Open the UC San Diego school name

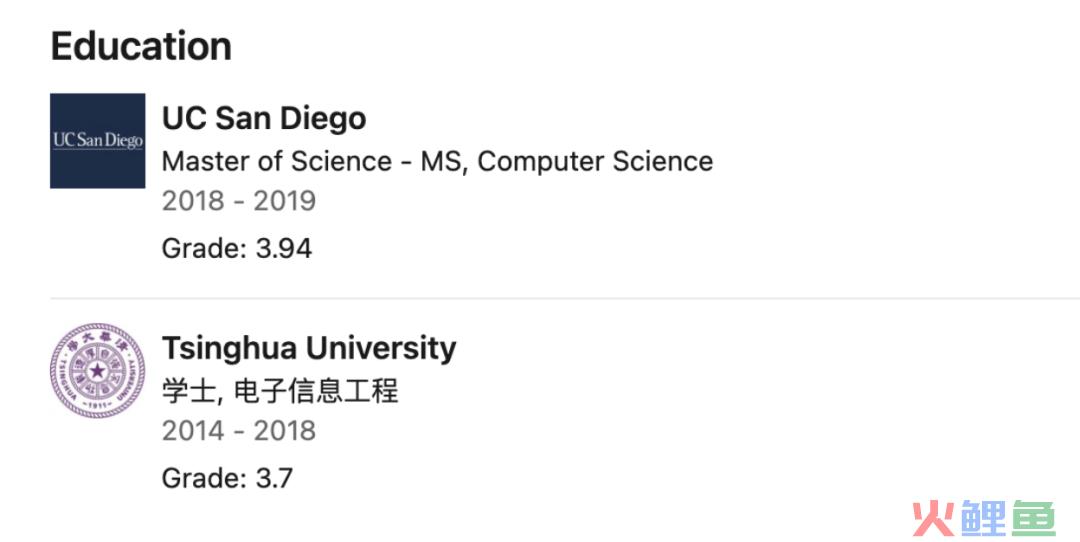coord(264,118)
